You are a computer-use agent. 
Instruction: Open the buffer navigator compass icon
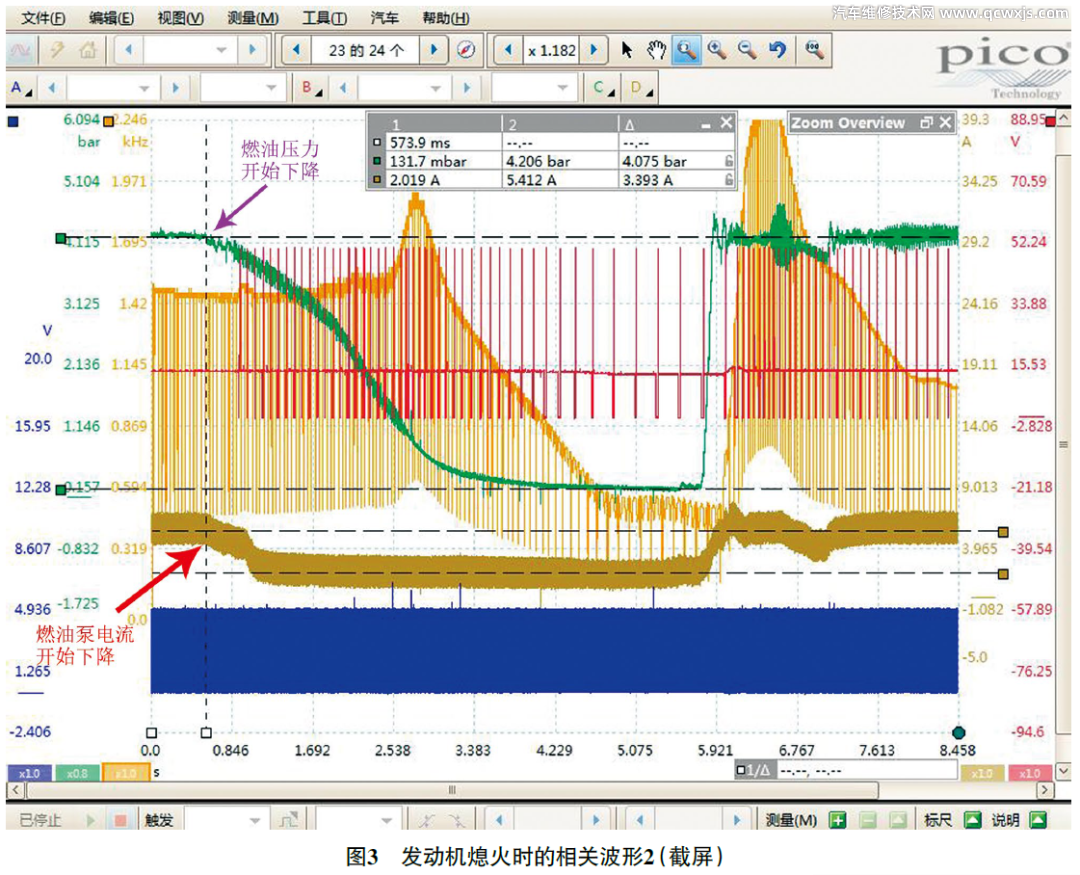click(x=465, y=50)
